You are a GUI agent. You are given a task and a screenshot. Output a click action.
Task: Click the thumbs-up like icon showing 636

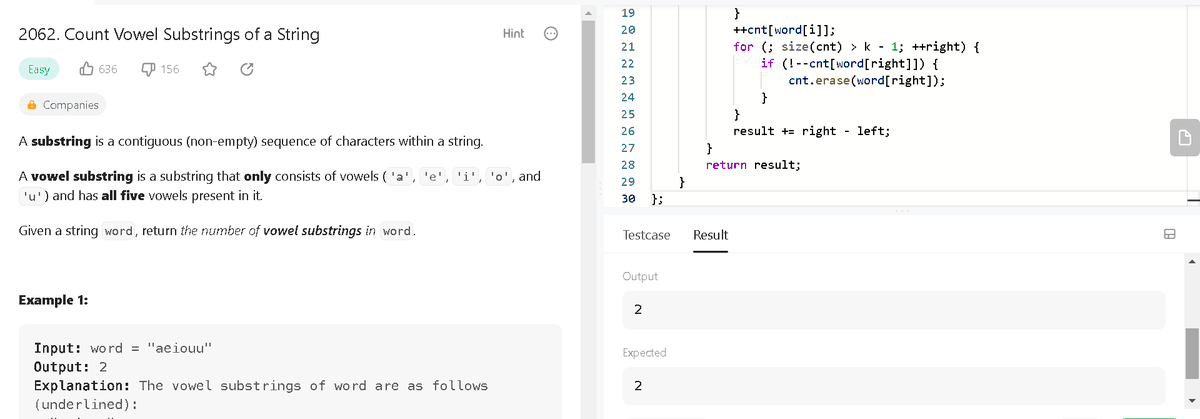pyautogui.click(x=87, y=69)
